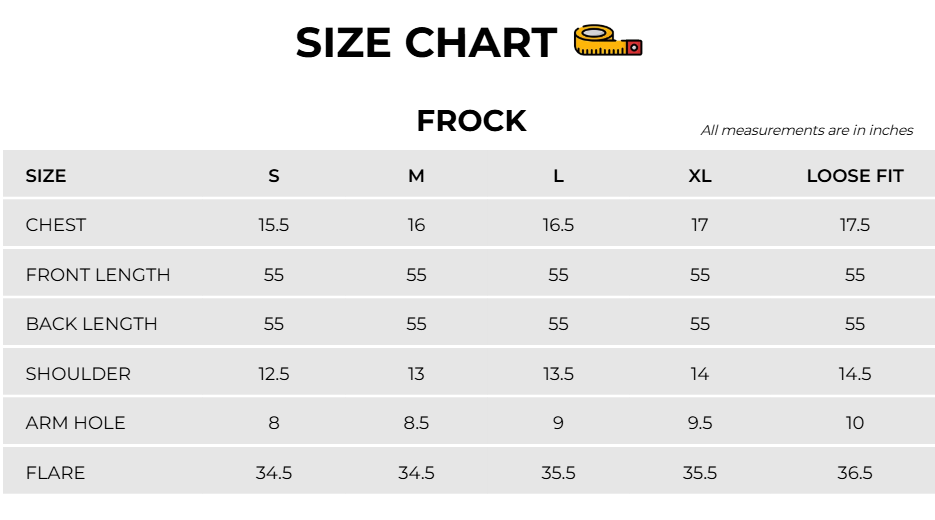Select the S size column header
This screenshot has width=935, height=520.
[274, 176]
